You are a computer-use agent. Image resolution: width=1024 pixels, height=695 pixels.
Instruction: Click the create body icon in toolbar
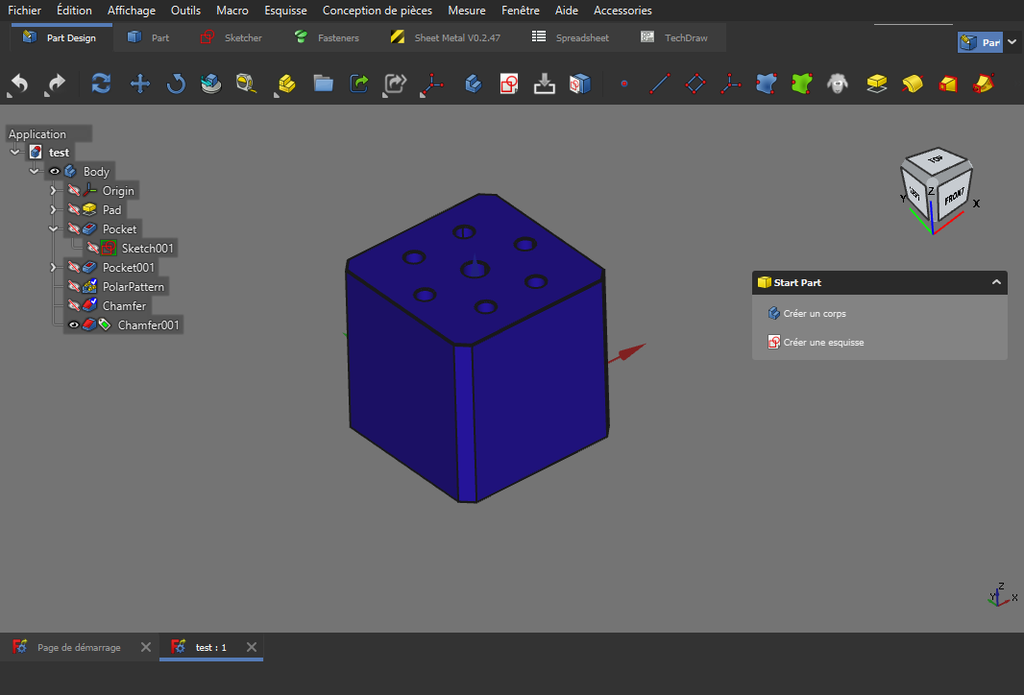point(473,84)
